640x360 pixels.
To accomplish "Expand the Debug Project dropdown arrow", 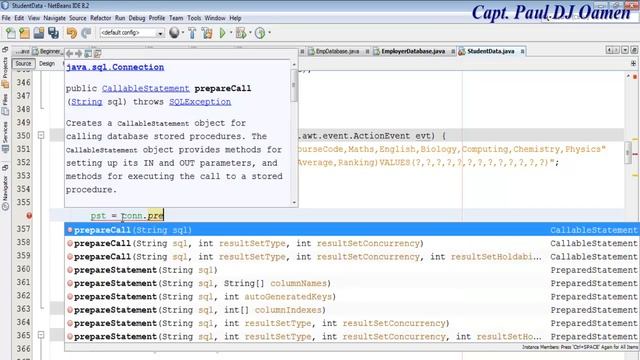I will (x=250, y=33).
